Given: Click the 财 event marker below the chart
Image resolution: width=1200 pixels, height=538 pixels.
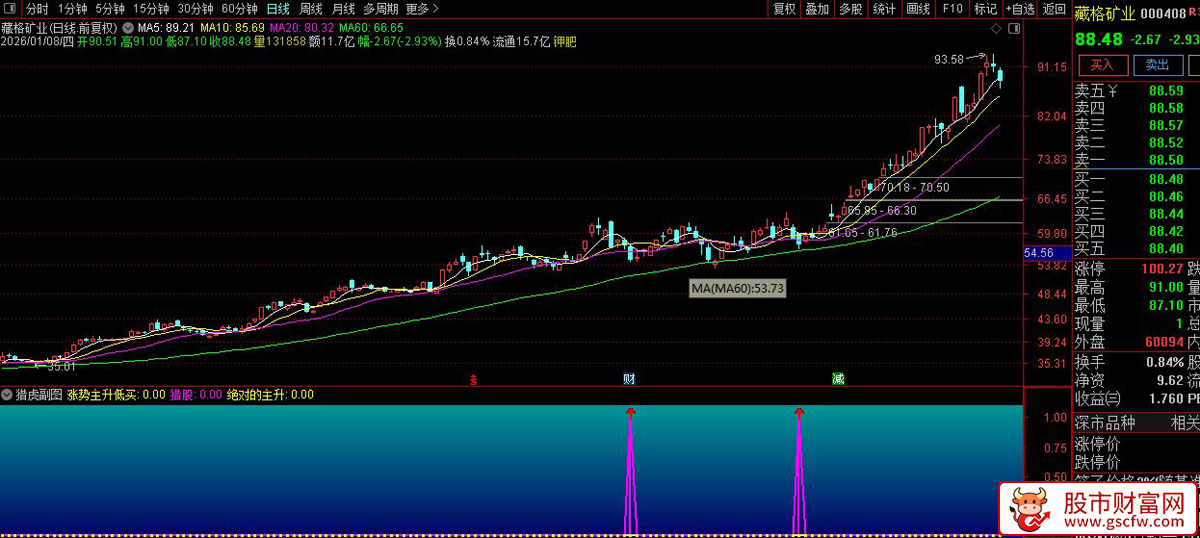Looking at the screenshot, I should (x=629, y=379).
